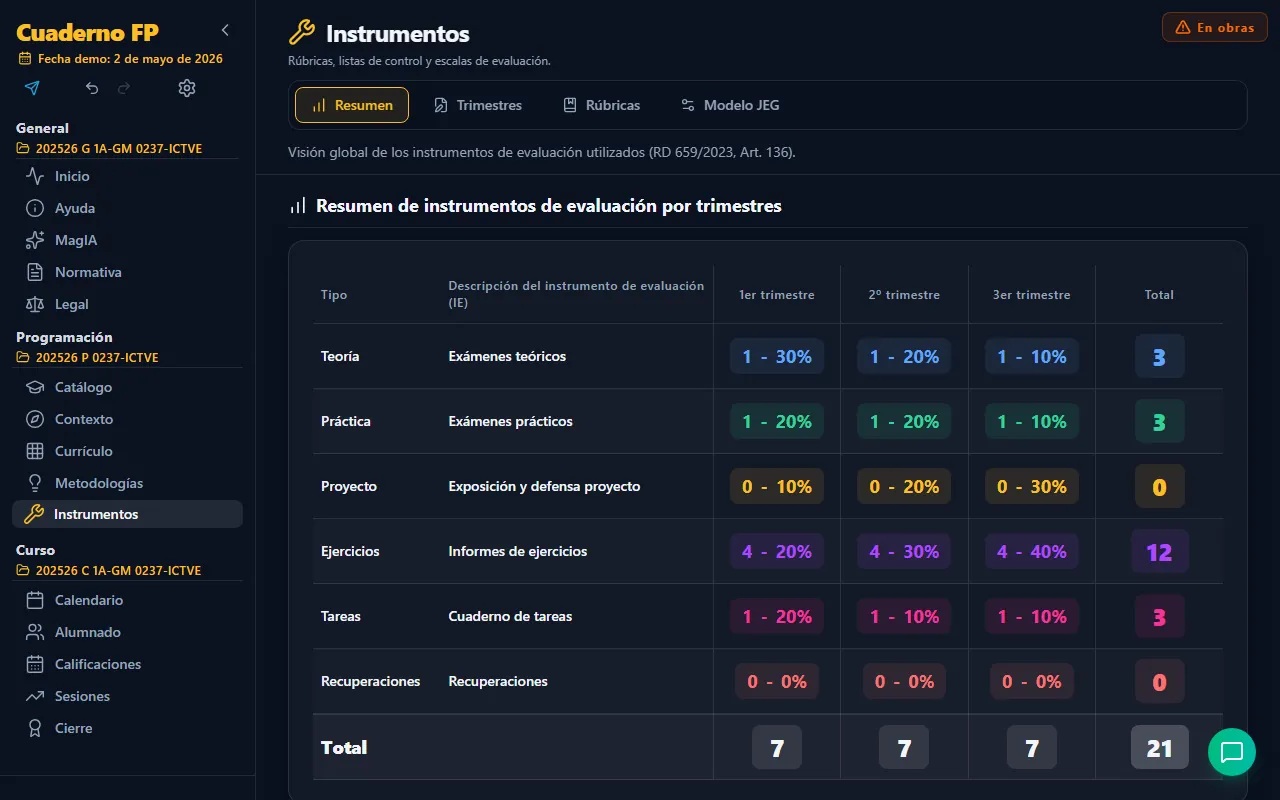Select Instrumentos in the sidebar
The image size is (1280, 800).
[x=127, y=514]
